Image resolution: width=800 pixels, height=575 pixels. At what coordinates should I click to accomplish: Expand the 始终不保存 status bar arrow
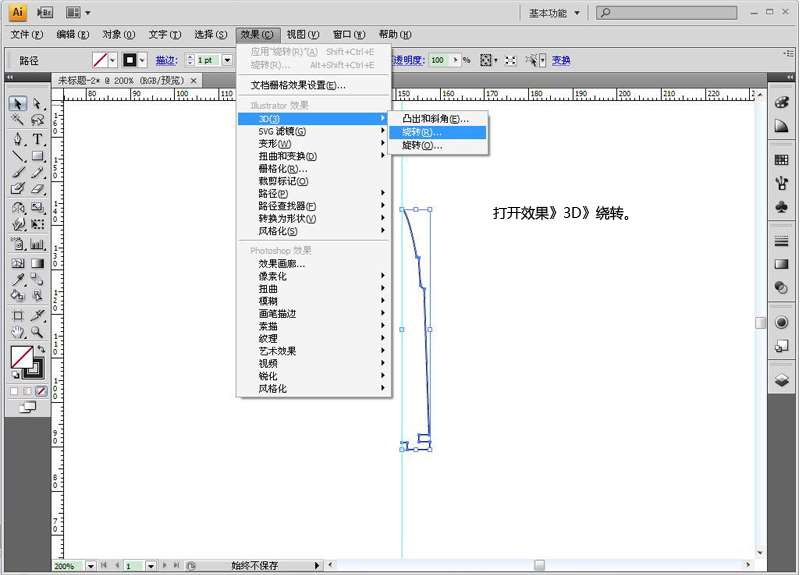coord(317,565)
